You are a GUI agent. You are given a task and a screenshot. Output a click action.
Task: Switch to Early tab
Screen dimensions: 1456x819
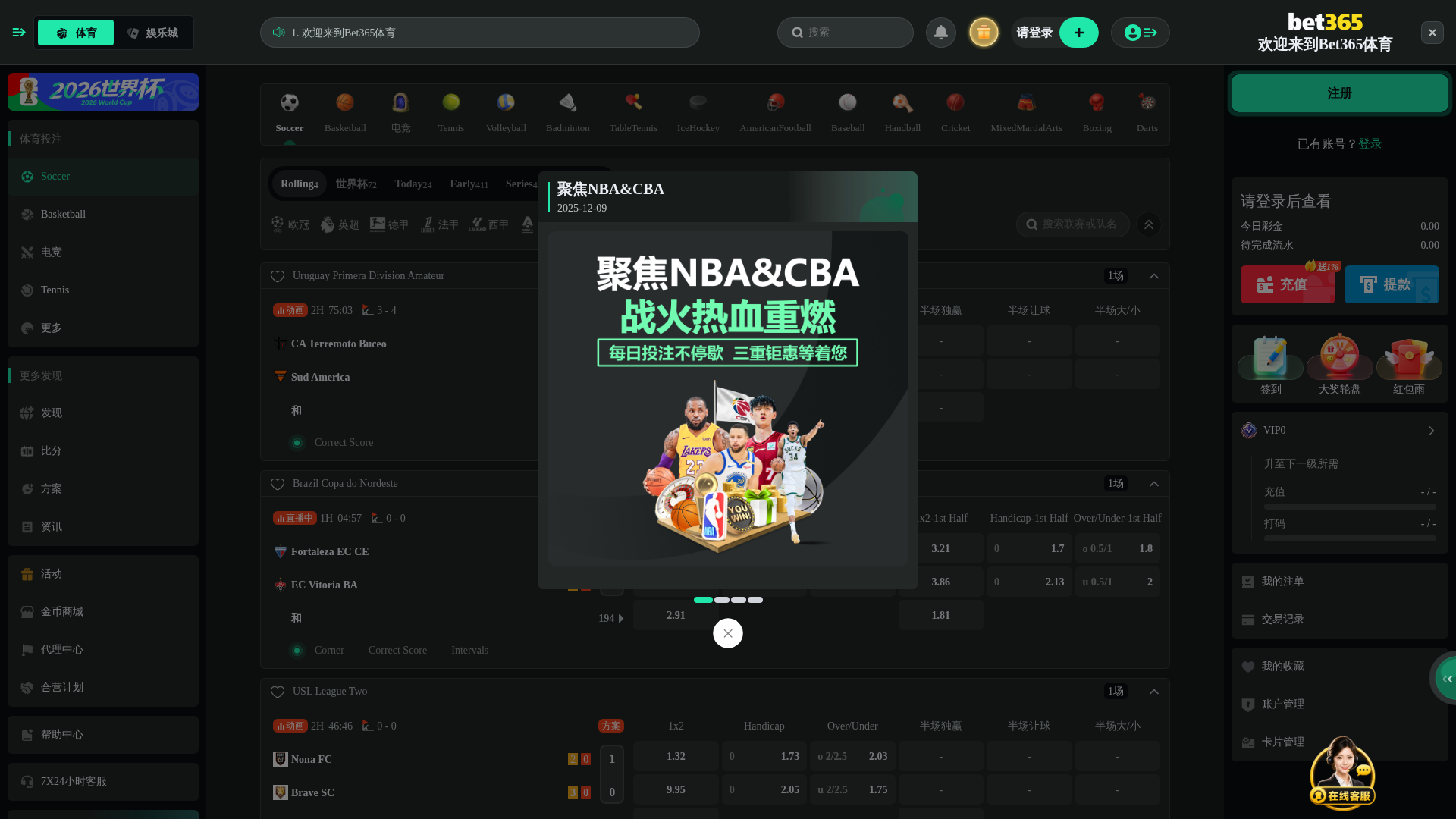[469, 184]
